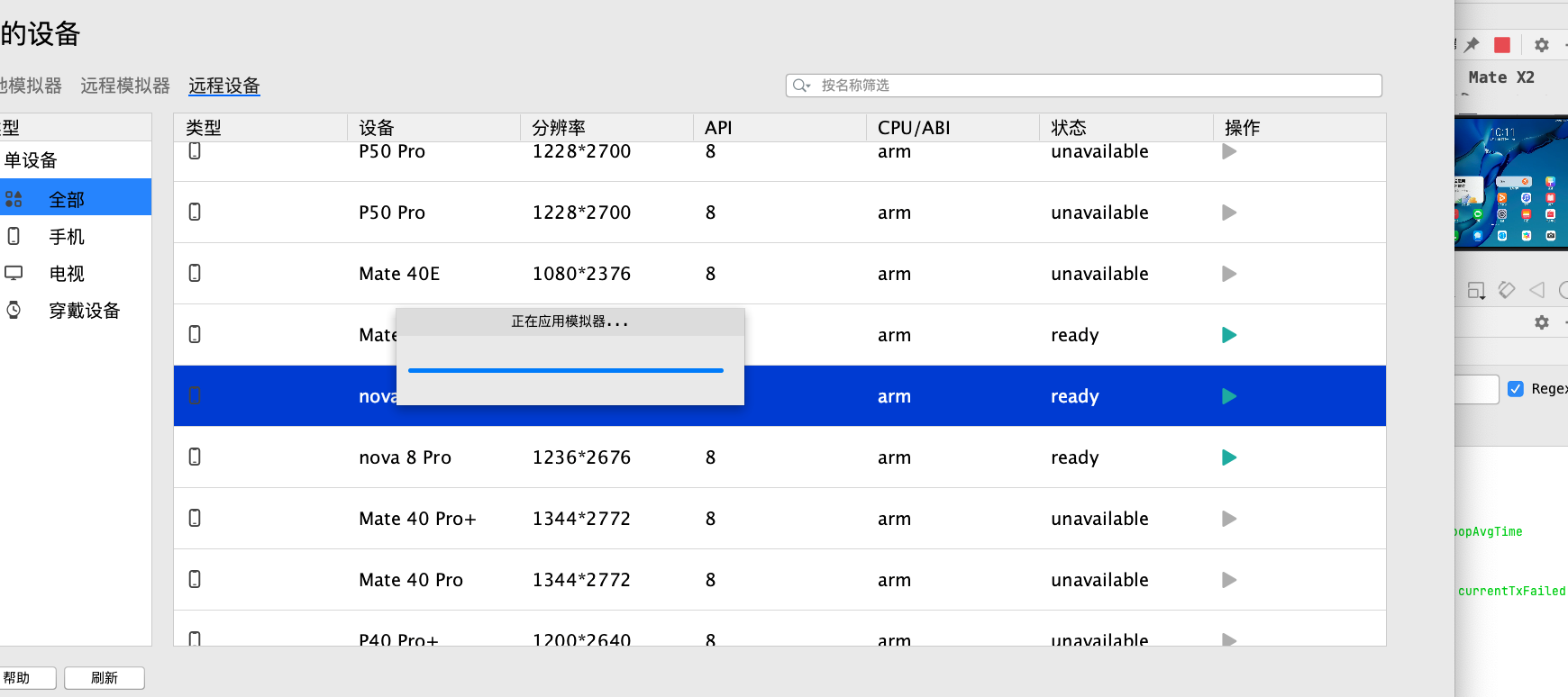
Task: Click the watch icon beside 穿戴设备
Action: [x=14, y=310]
